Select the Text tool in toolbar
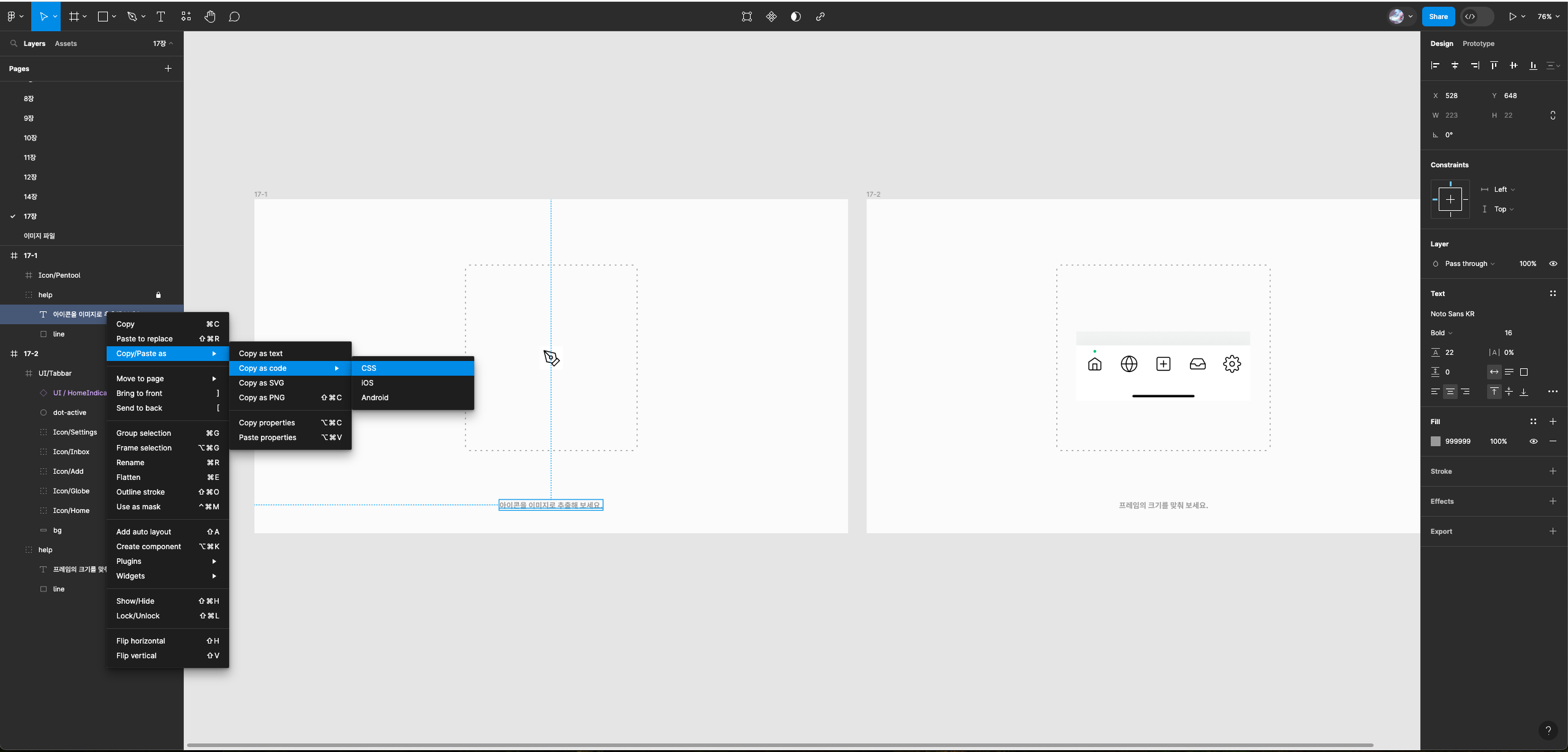 [161, 17]
